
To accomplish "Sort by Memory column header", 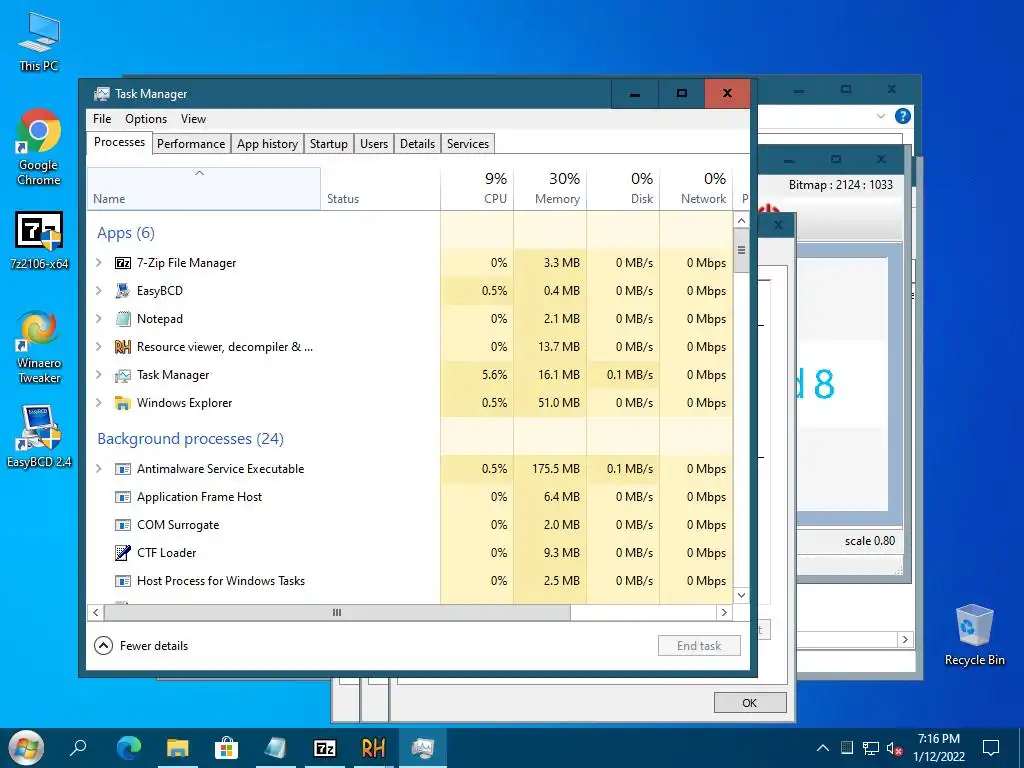I will pyautogui.click(x=551, y=189).
